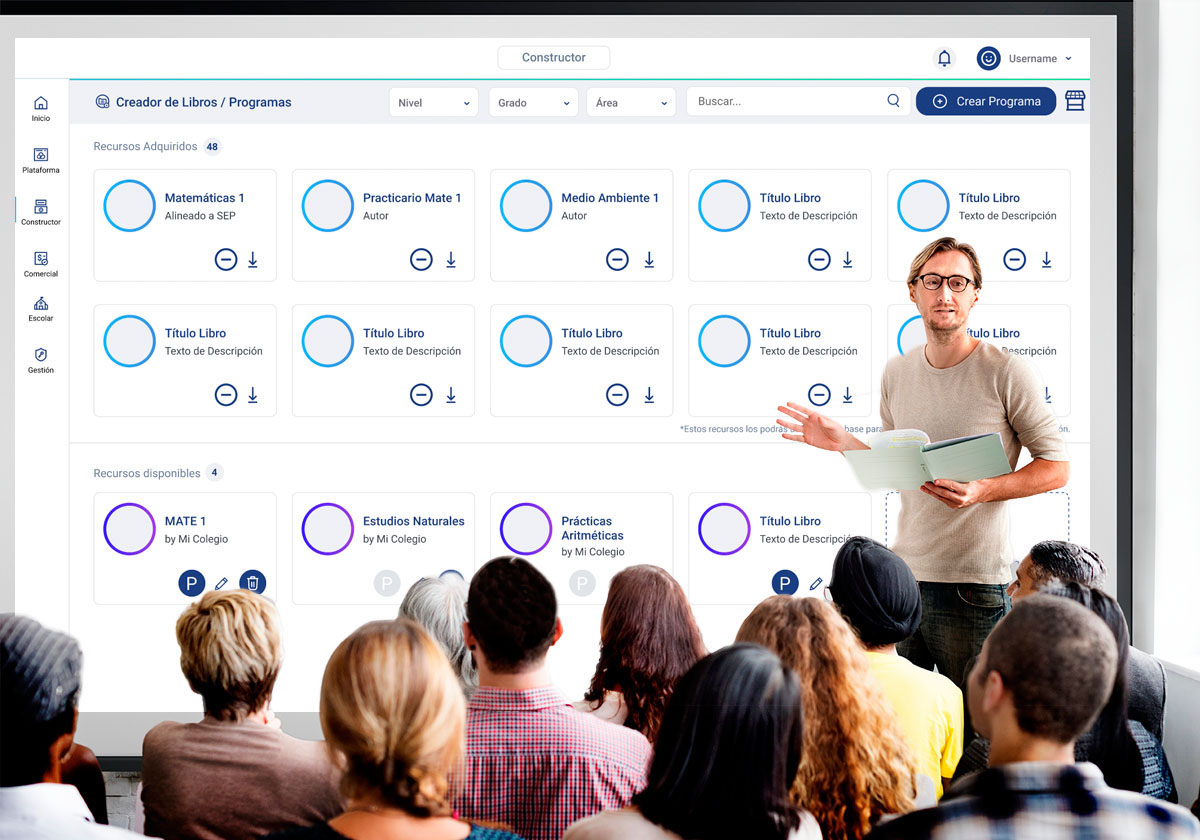Expand the Nivel dropdown
This screenshot has width=1200, height=840.
click(x=433, y=102)
